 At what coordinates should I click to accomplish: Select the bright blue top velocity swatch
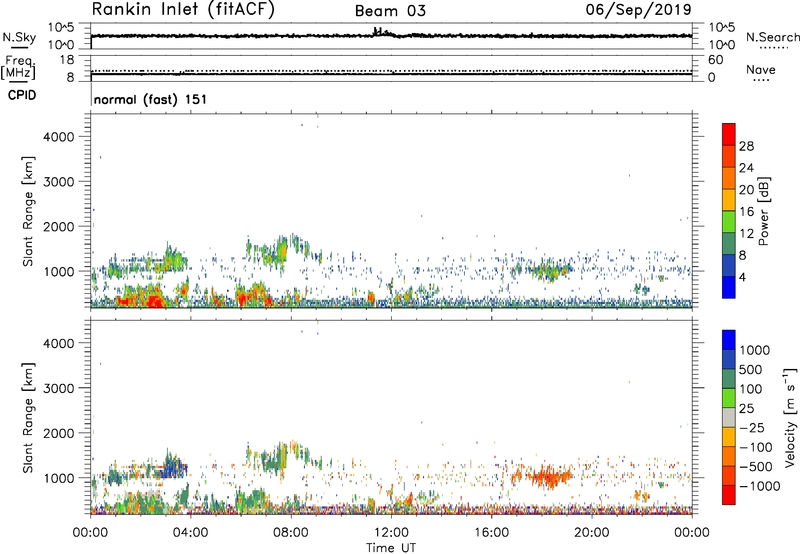pyautogui.click(x=729, y=340)
